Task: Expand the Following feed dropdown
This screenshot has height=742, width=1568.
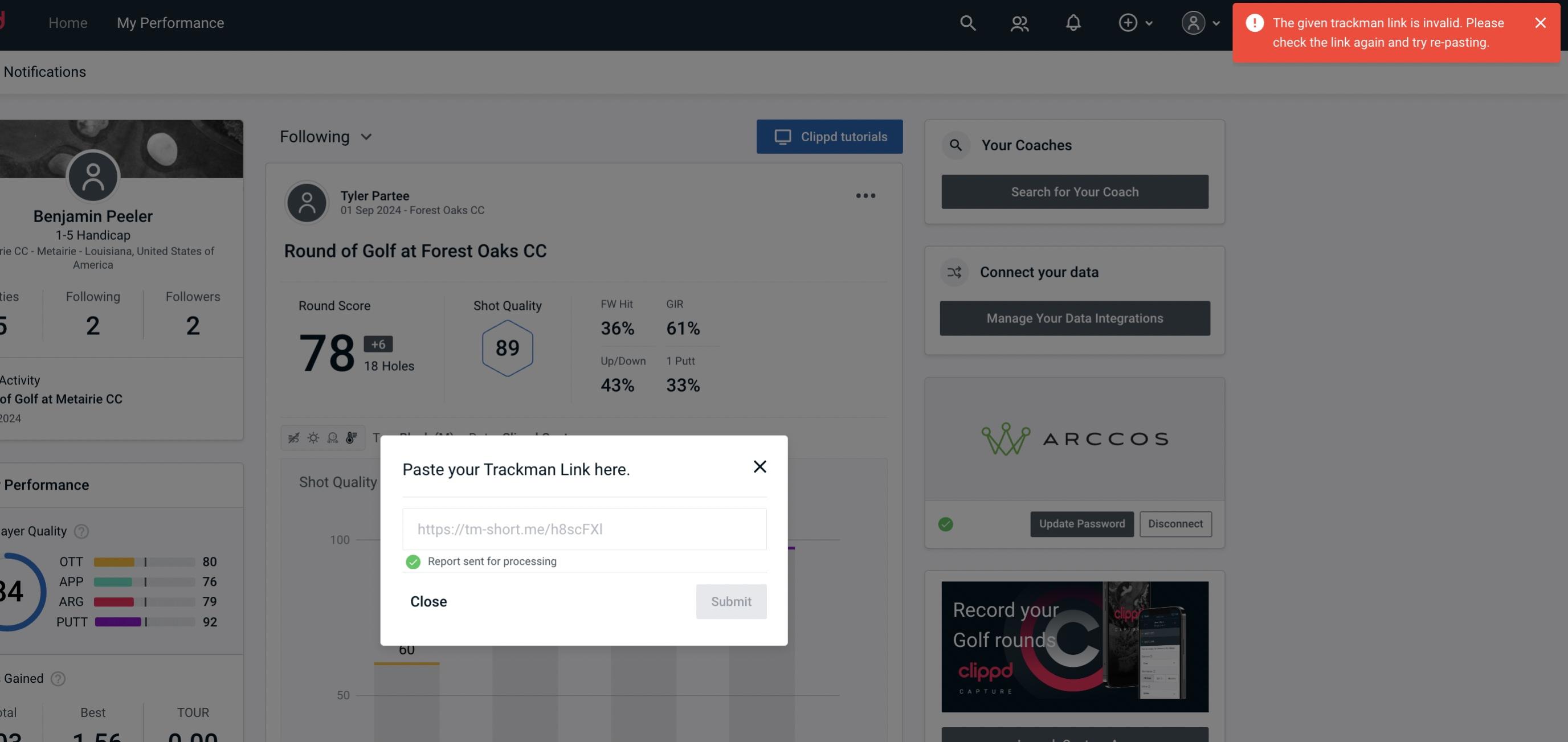Action: (x=326, y=136)
